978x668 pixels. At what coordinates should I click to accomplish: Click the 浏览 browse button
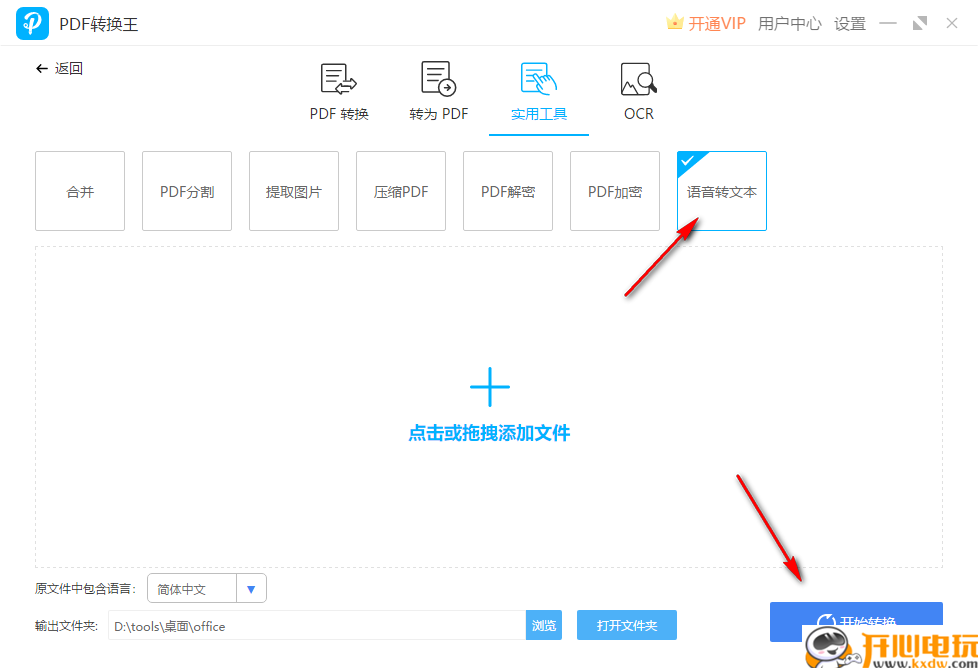(x=543, y=625)
